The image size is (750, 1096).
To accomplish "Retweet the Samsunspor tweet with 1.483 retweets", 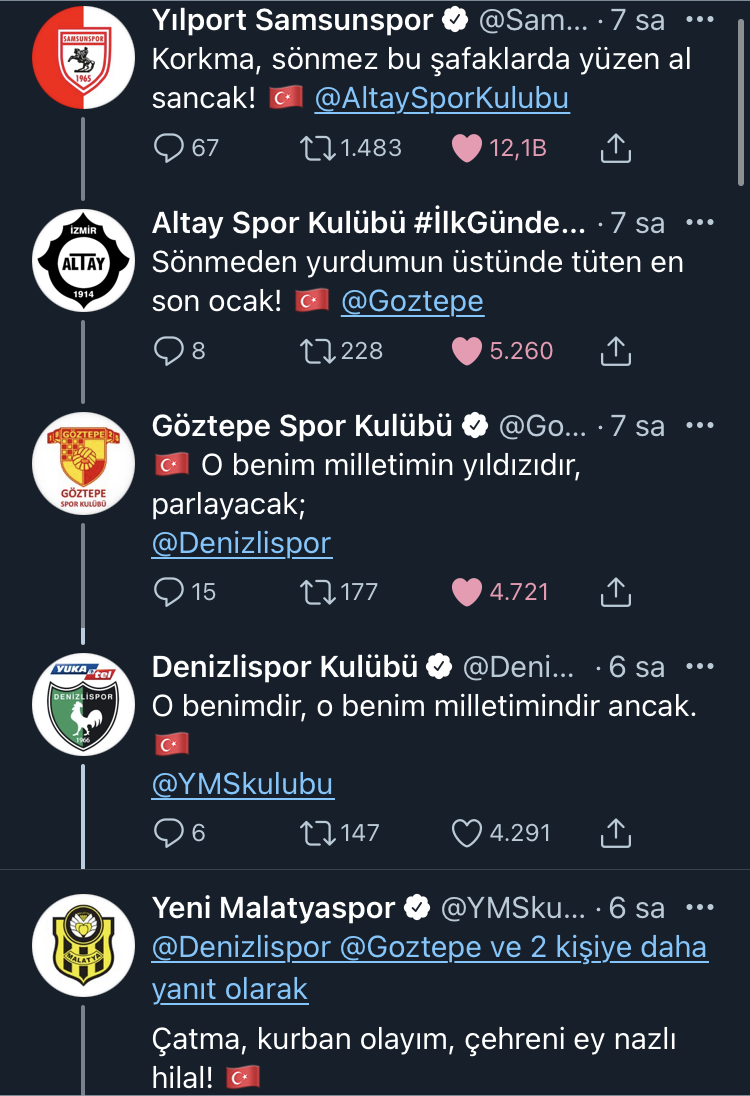I will tap(317, 148).
